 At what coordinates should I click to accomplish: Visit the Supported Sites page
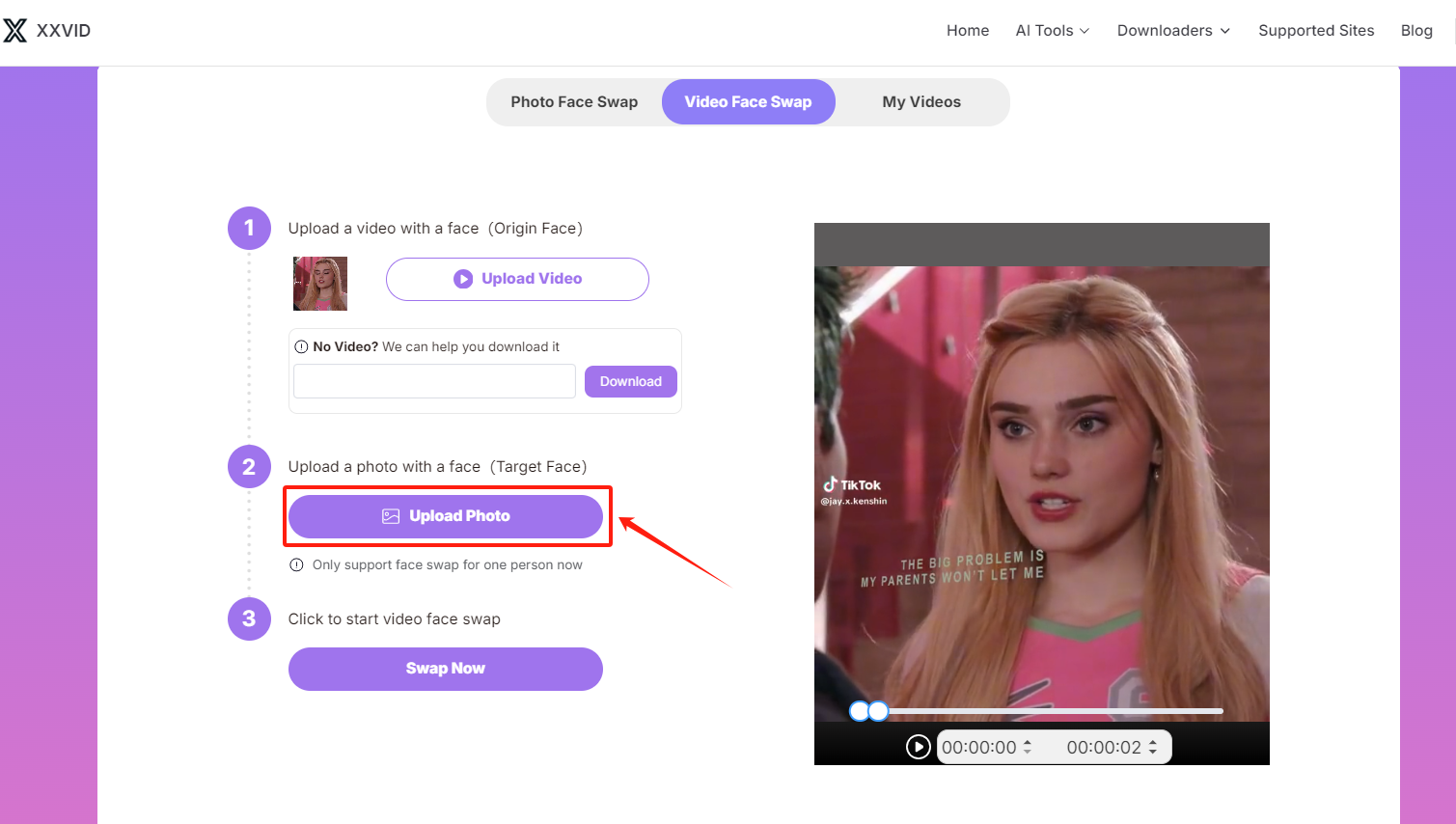(1315, 30)
